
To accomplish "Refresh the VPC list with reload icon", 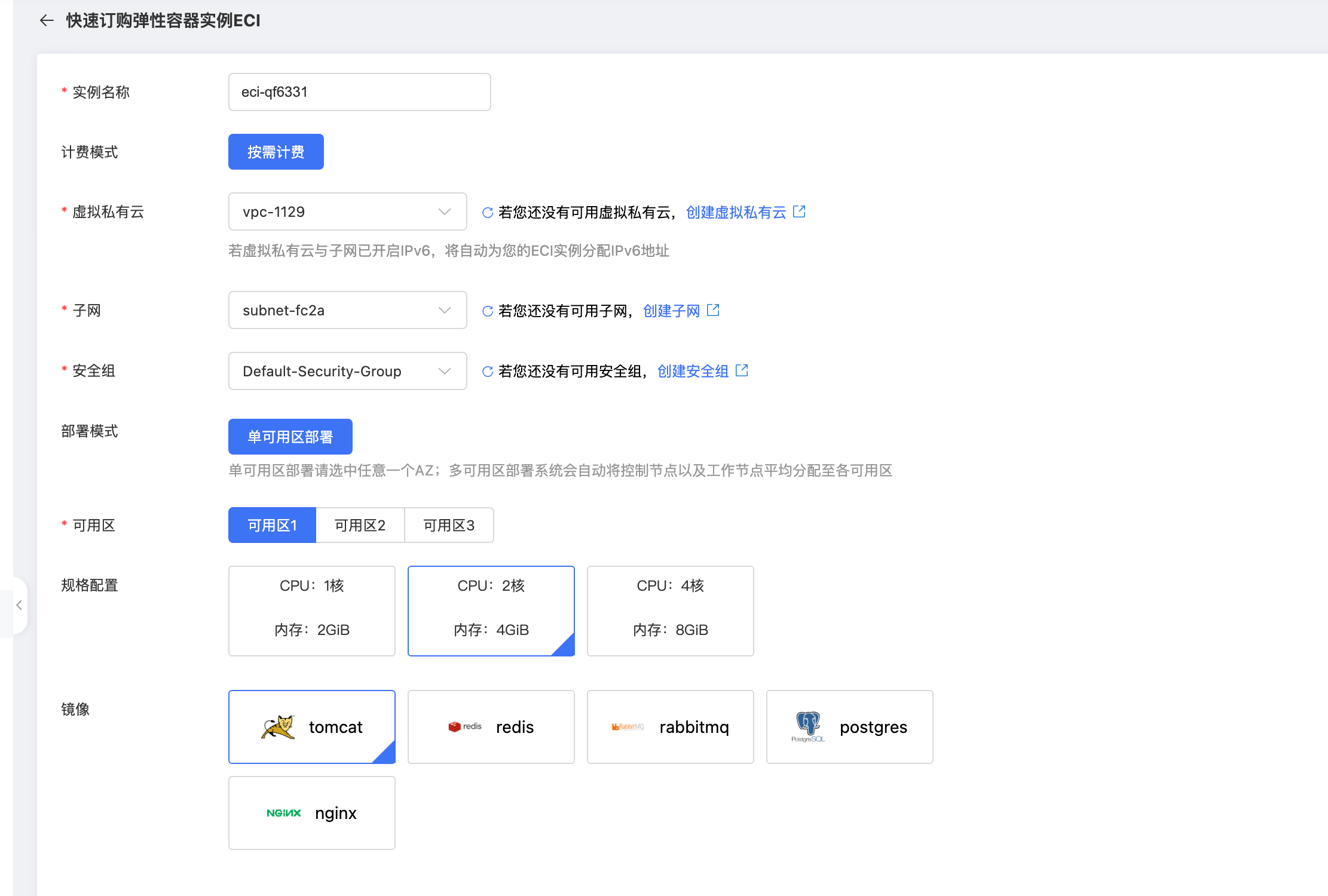I will (488, 213).
